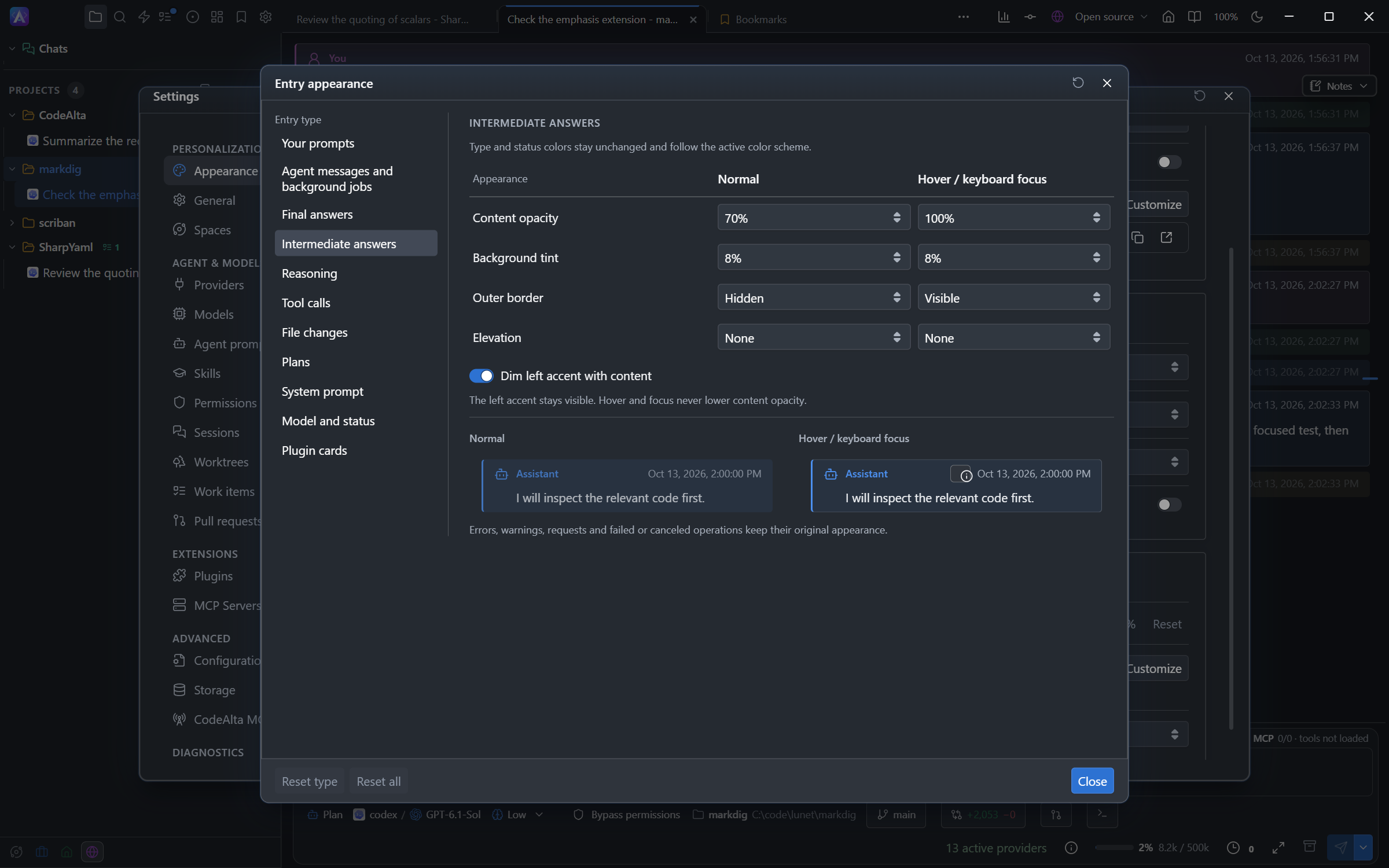This screenshot has width=1389, height=868.
Task: Open the Hover Content opacity 100% field
Action: 1013,218
